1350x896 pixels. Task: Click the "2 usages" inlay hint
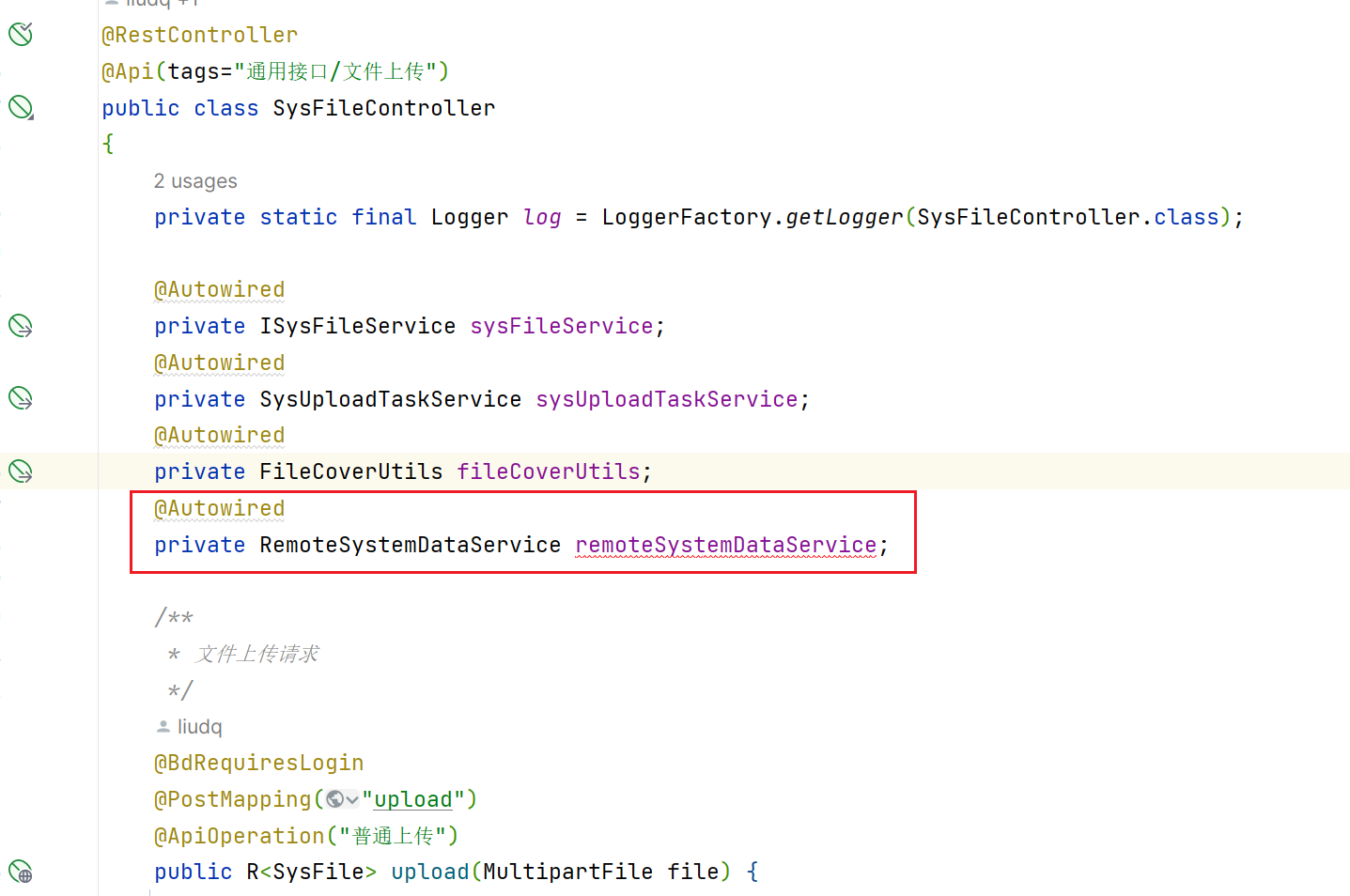(x=195, y=181)
